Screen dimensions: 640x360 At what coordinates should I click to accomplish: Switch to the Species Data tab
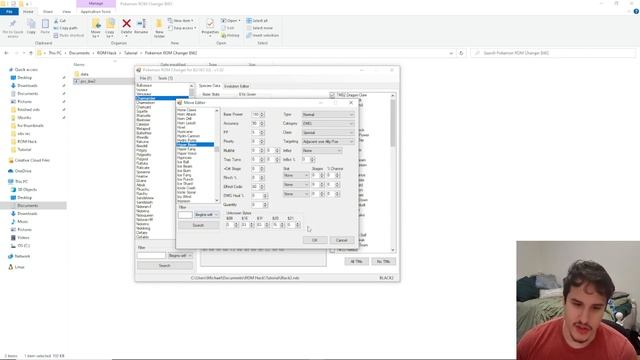(x=209, y=86)
